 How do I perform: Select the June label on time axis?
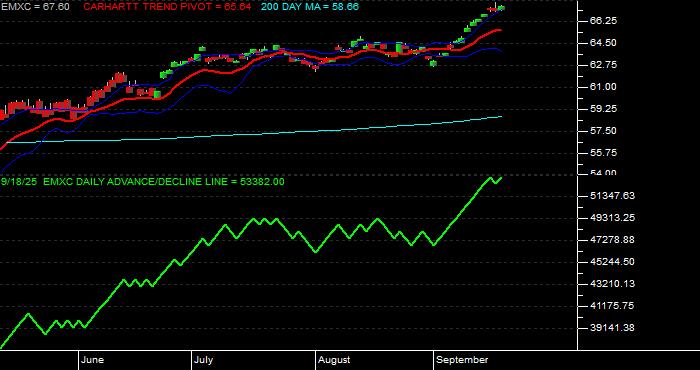tap(92, 360)
